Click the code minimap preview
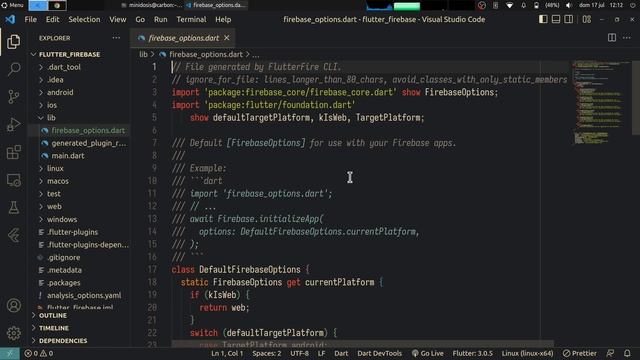The width and height of the screenshot is (640, 360). (x=601, y=102)
